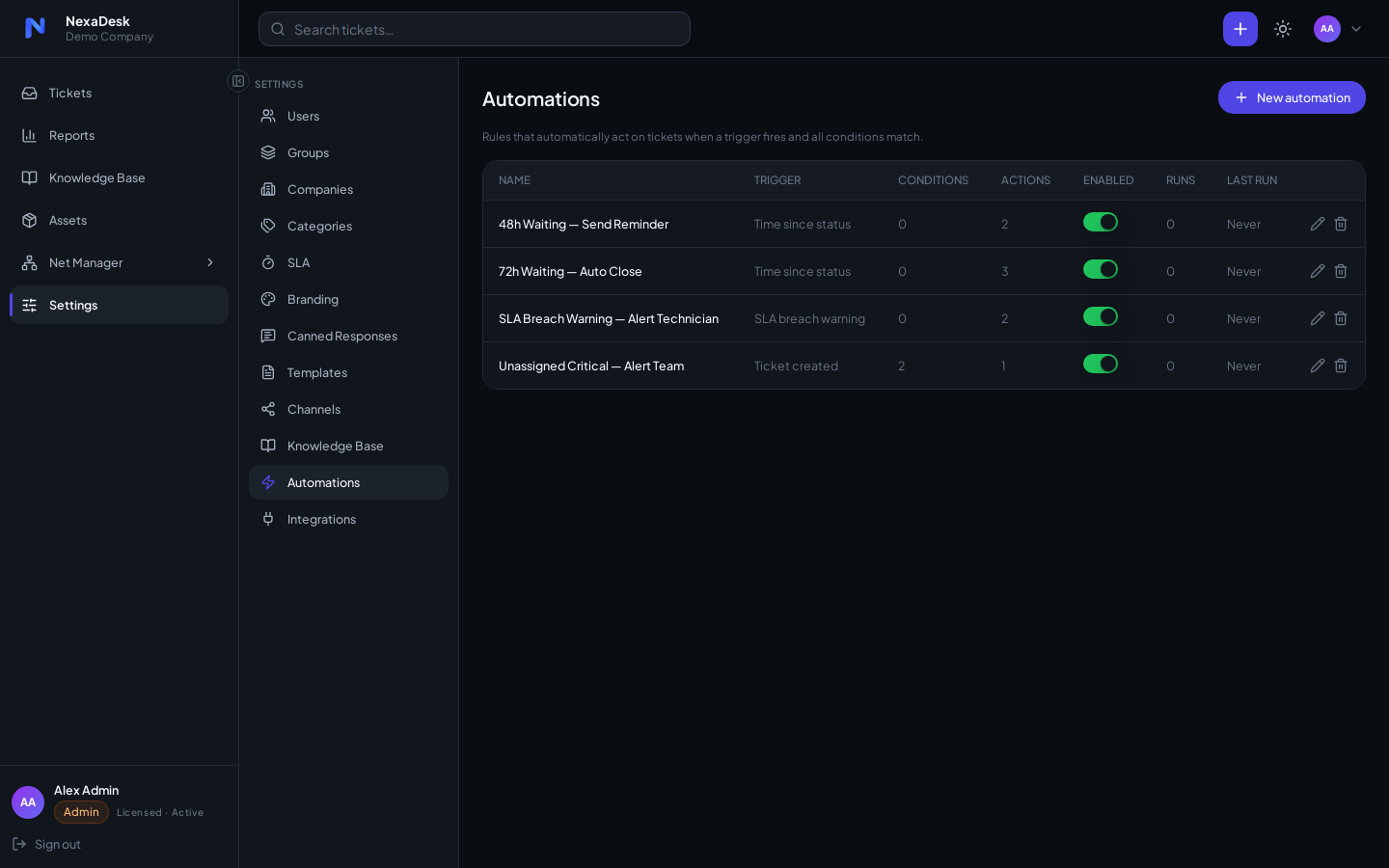Expand the Net Manager chevron
The image size is (1389, 868).
click(x=210, y=262)
